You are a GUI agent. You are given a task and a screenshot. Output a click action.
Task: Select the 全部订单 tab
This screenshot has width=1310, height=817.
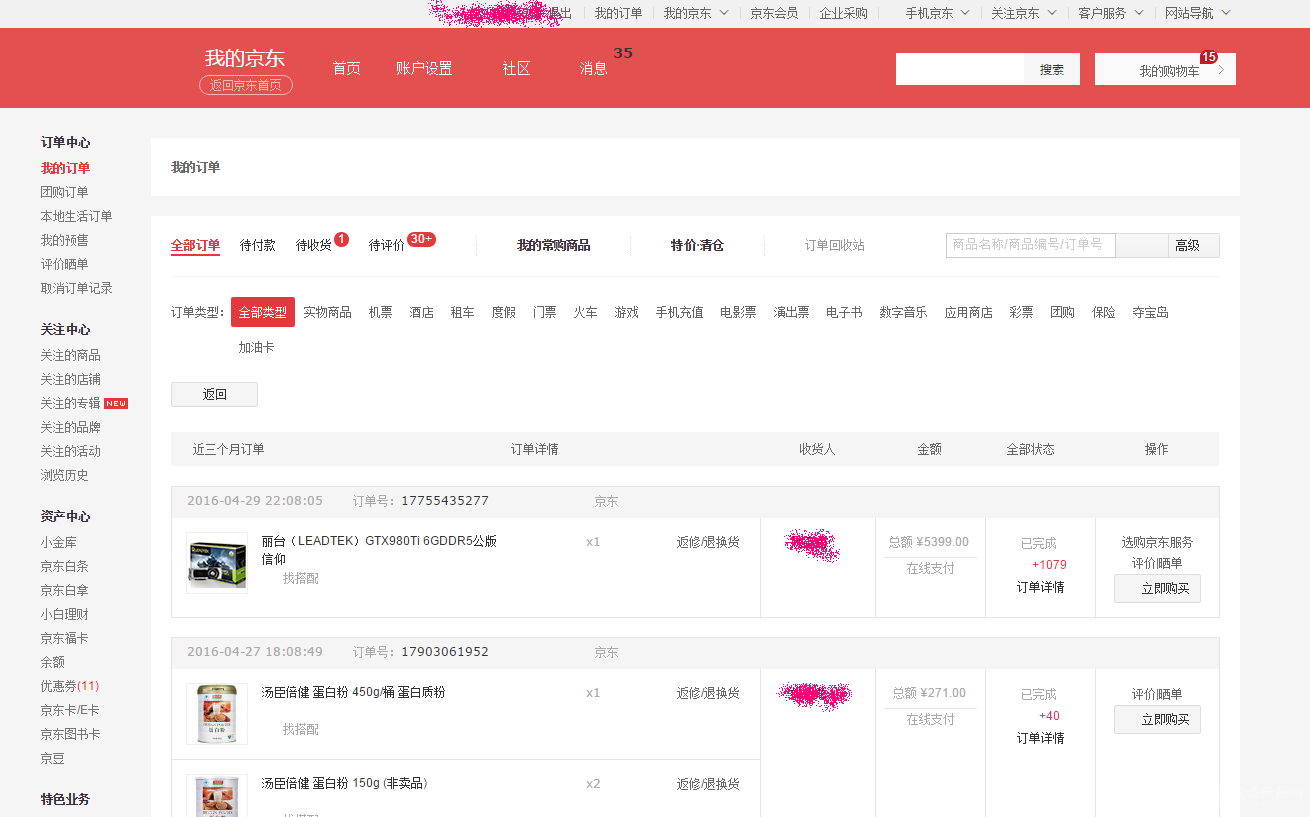click(x=195, y=245)
